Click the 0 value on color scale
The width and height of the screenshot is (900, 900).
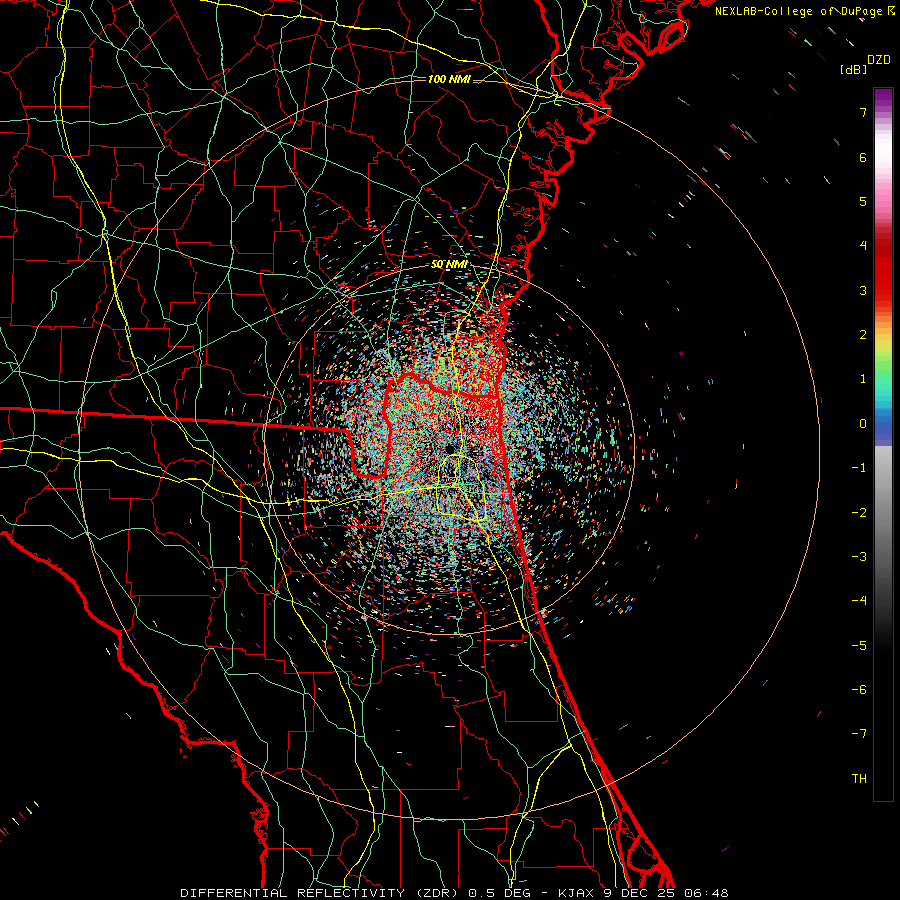[x=863, y=424]
